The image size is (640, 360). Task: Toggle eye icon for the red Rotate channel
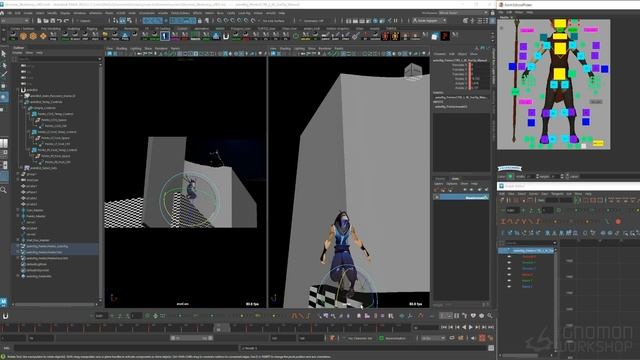[509, 275]
